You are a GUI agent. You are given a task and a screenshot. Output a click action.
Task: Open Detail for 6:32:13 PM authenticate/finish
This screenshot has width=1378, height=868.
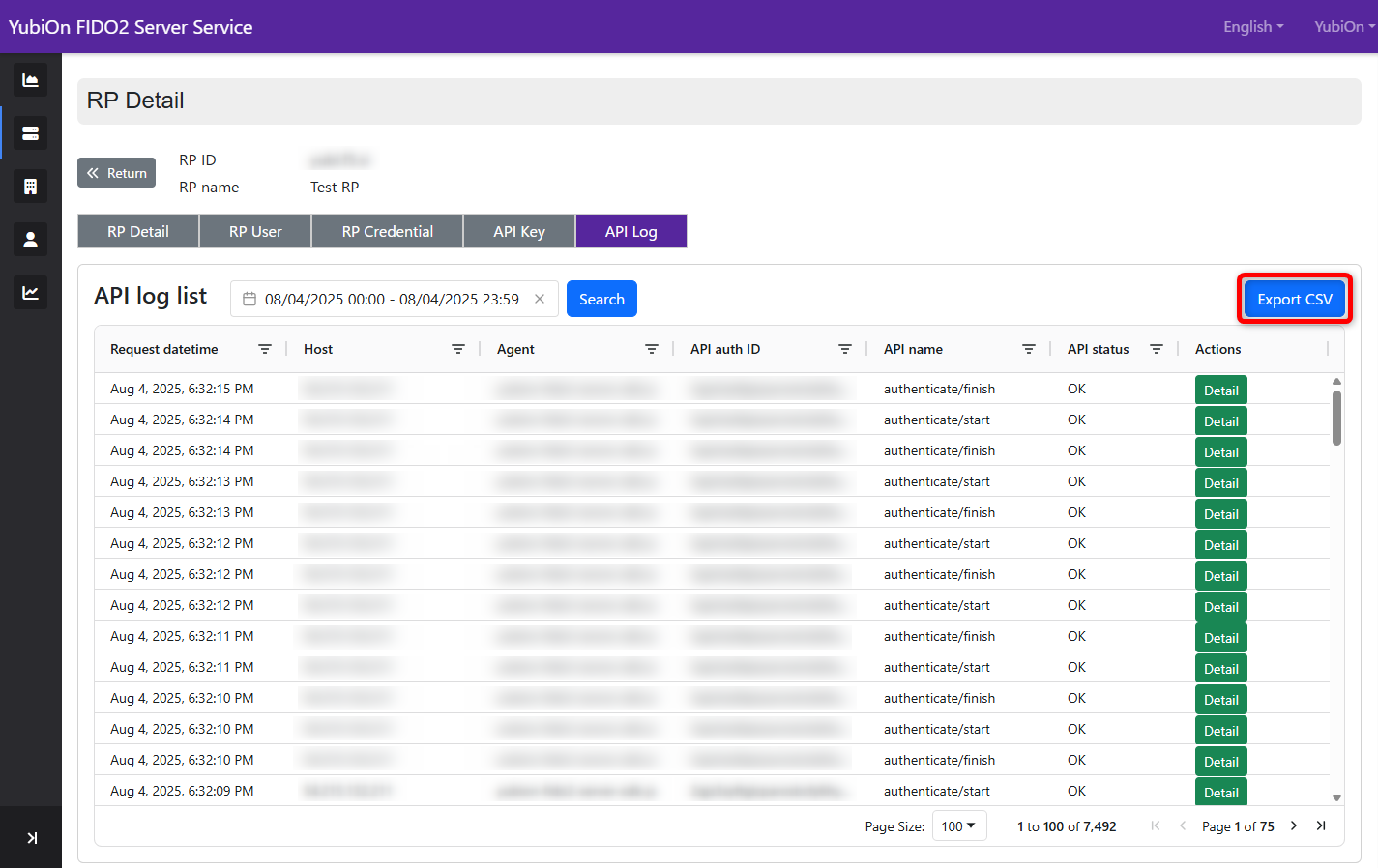(x=1221, y=513)
